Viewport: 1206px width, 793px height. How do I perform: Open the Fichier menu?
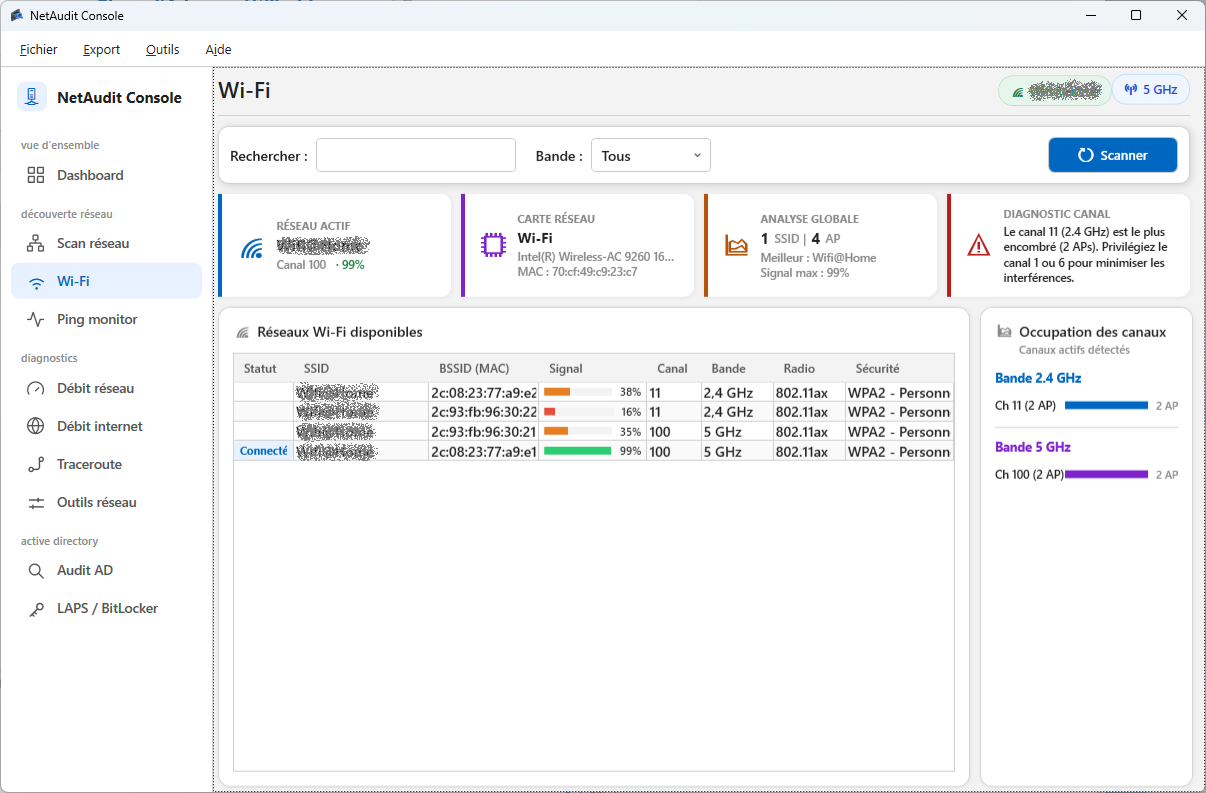coord(39,49)
